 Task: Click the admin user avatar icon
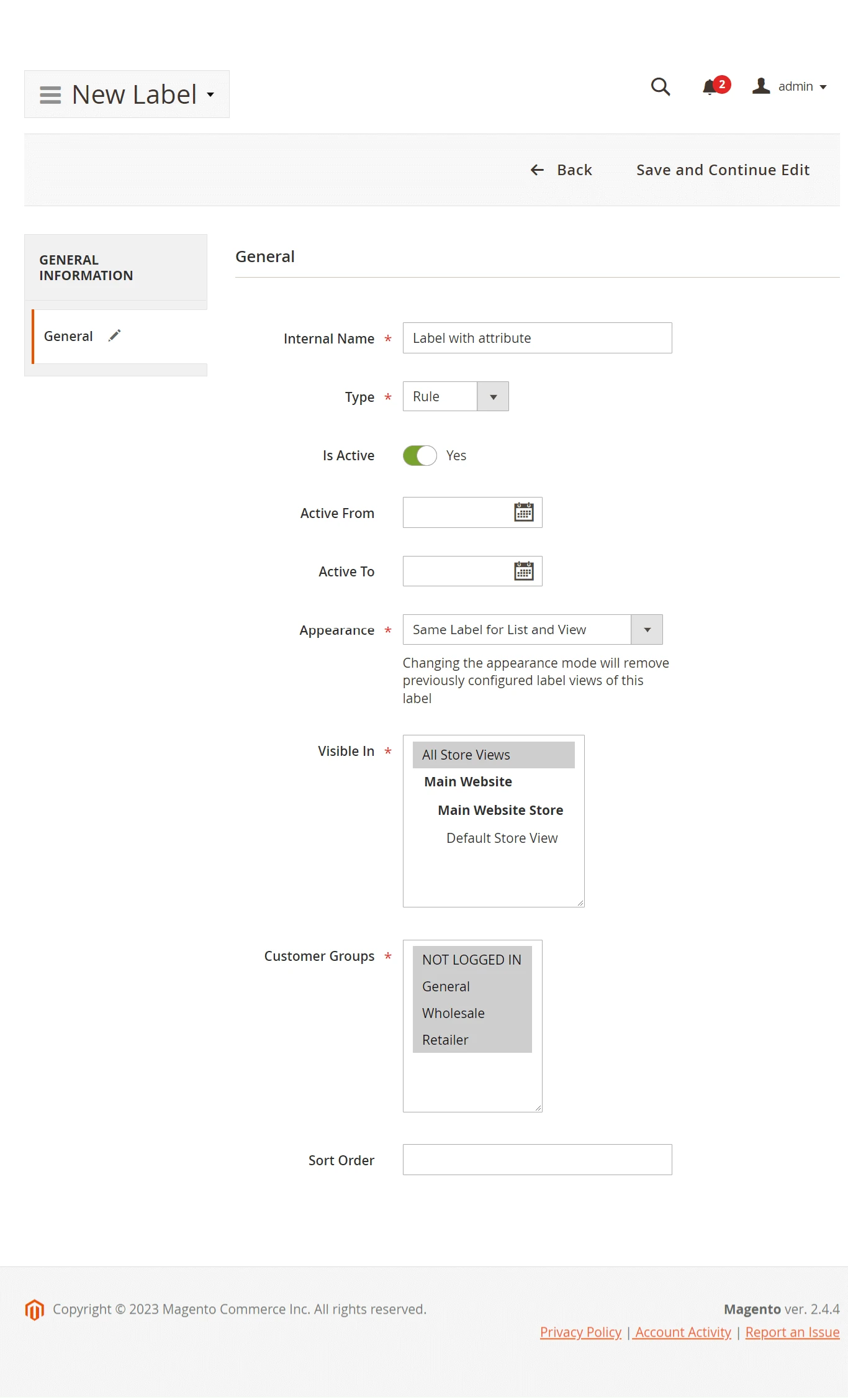761,86
